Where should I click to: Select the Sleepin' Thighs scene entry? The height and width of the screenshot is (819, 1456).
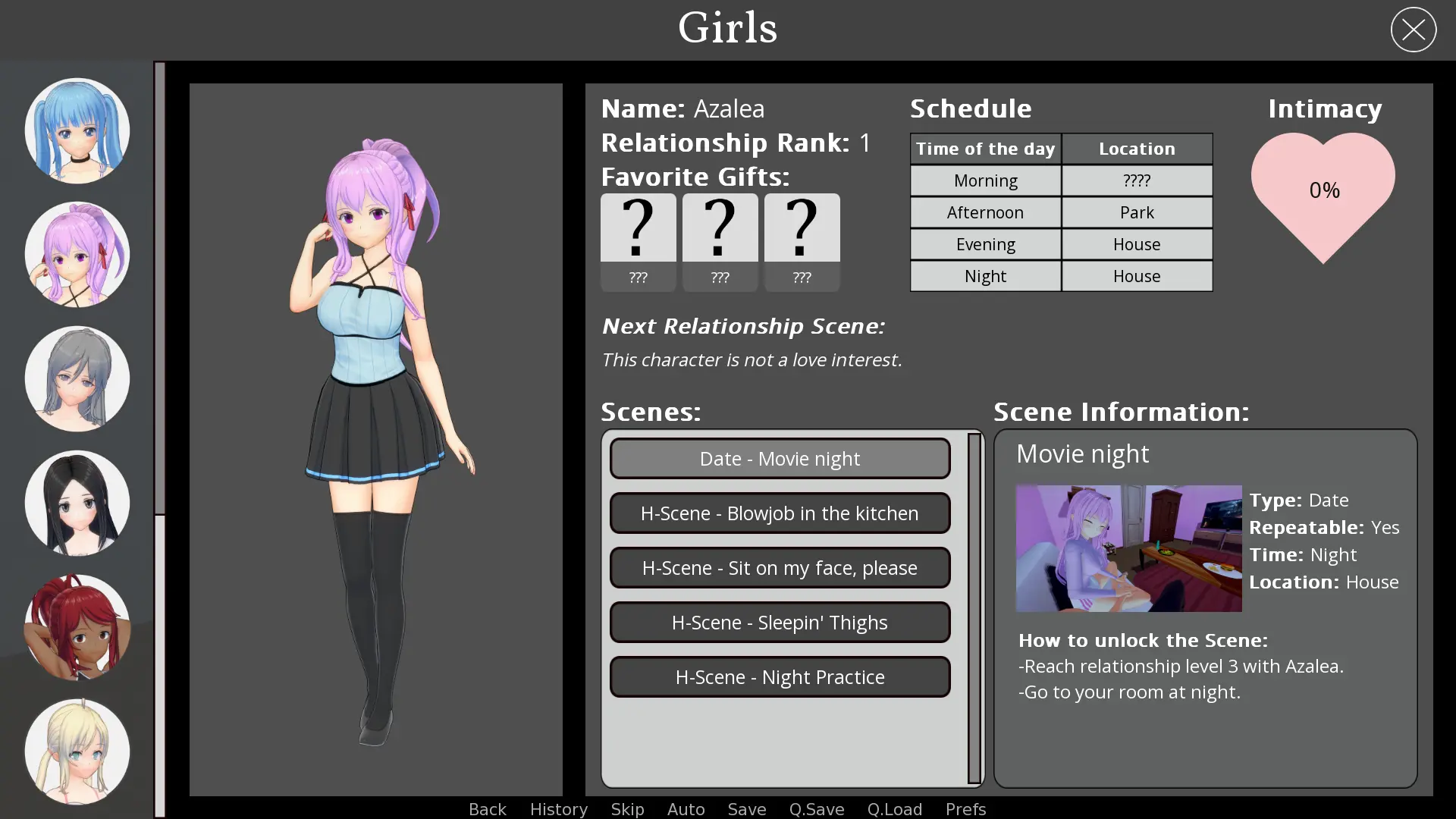tap(780, 623)
